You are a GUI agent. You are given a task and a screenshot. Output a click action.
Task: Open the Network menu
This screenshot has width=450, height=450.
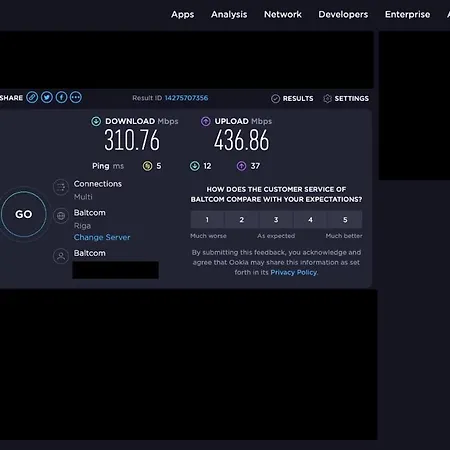click(283, 15)
